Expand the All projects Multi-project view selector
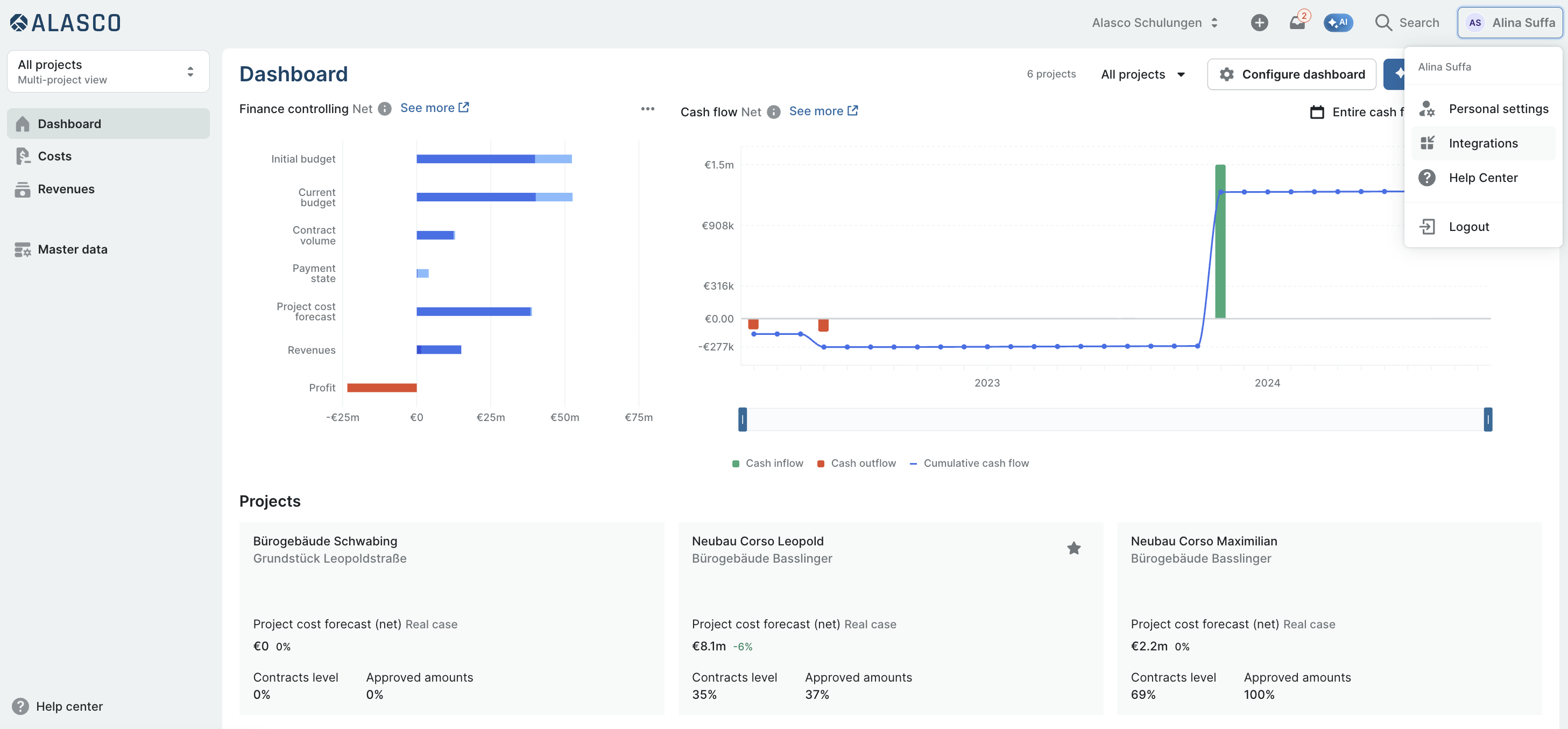Screen dimensions: 1568x729 coord(108,71)
